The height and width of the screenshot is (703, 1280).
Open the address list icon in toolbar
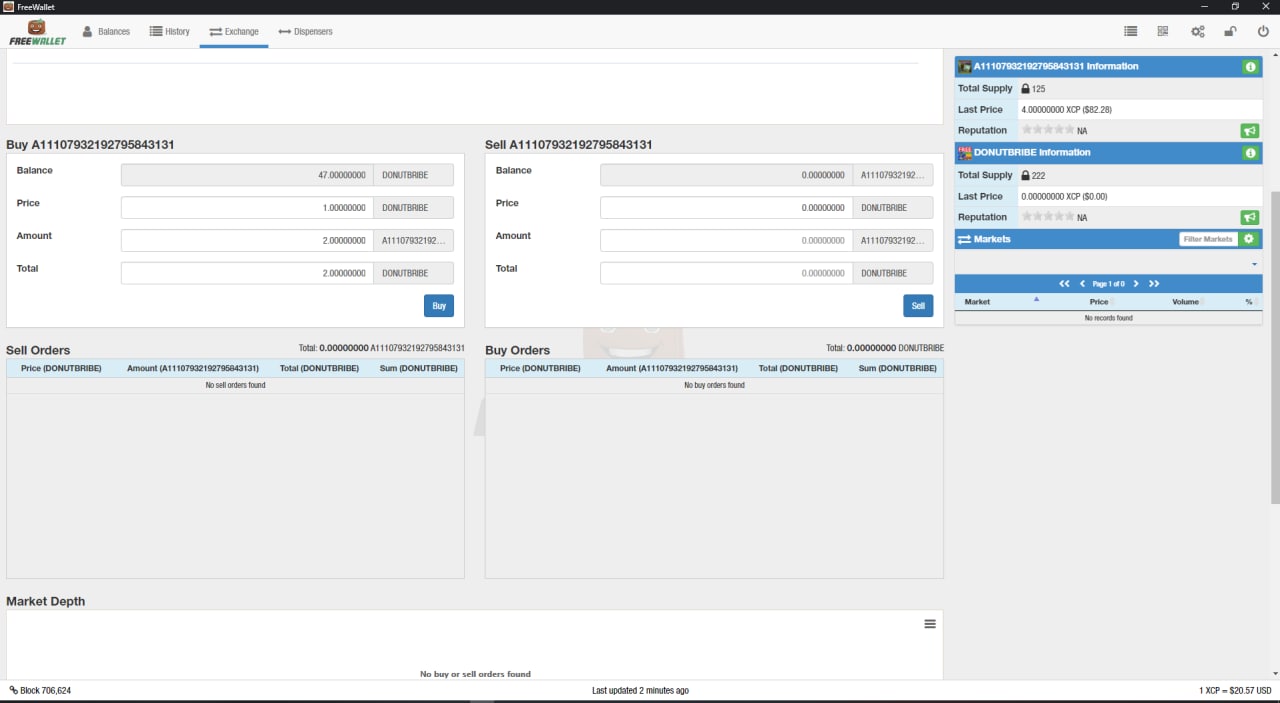(x=1130, y=31)
